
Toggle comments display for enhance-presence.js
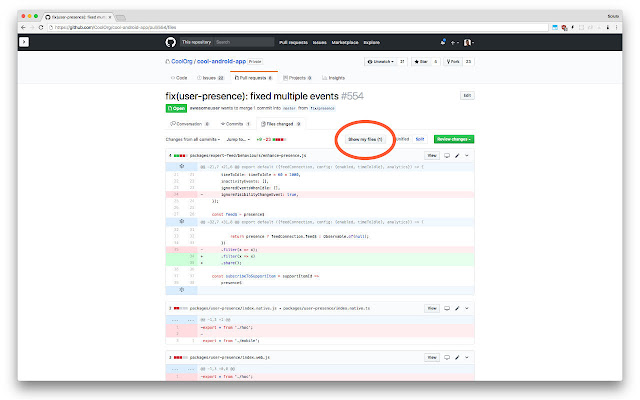447,156
